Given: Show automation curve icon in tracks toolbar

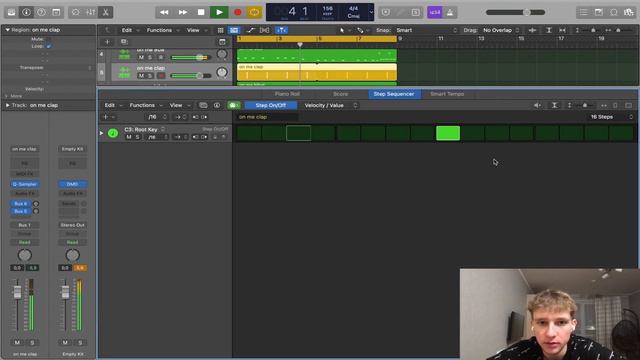Looking at the screenshot, I should click(251, 30).
